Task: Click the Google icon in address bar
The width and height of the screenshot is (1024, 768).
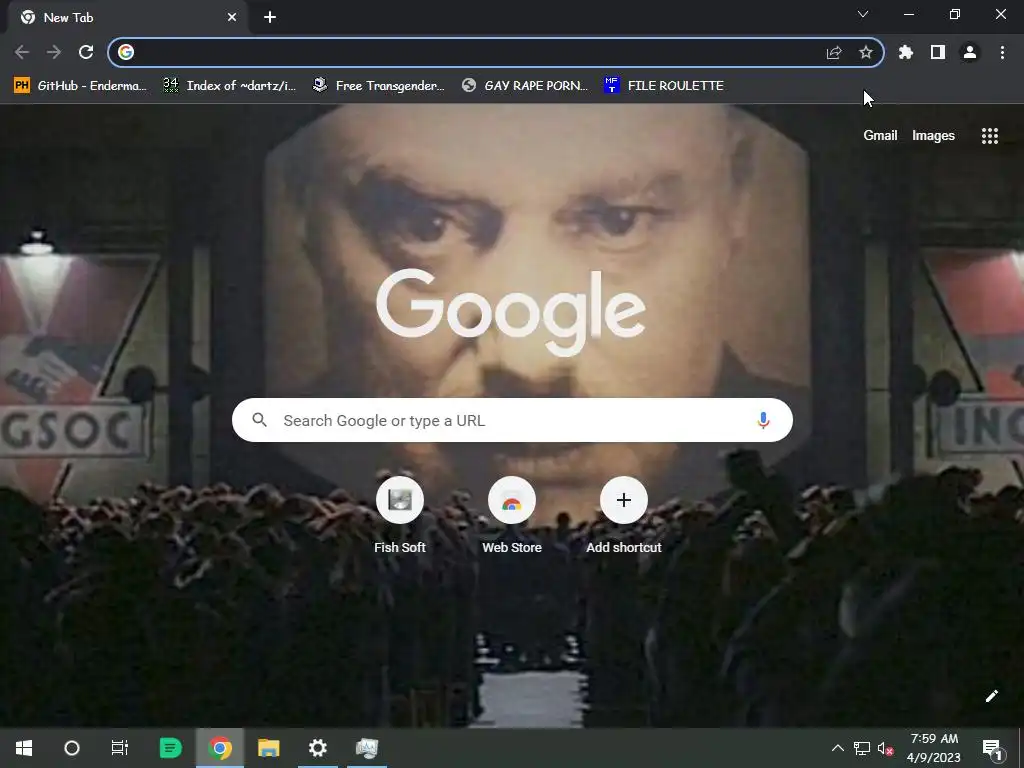Action: click(x=126, y=52)
